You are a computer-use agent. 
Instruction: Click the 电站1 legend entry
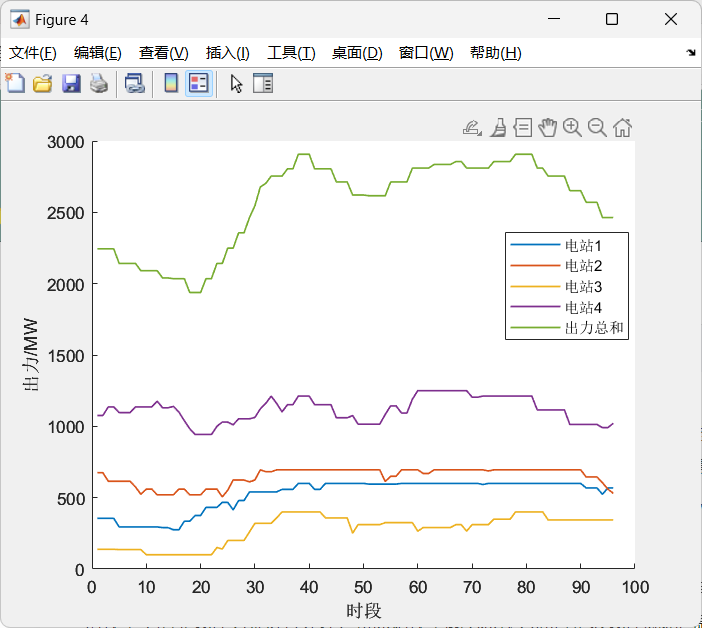click(583, 245)
